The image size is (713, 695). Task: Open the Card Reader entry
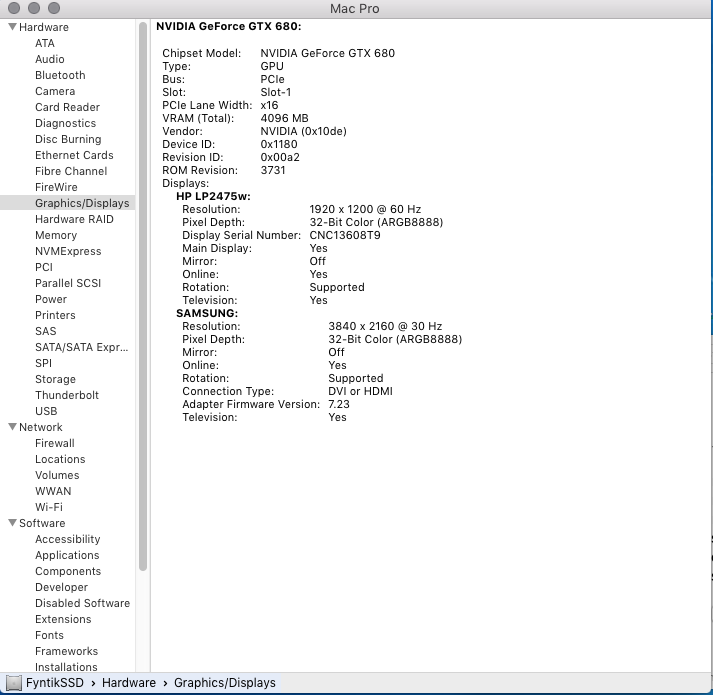point(67,107)
